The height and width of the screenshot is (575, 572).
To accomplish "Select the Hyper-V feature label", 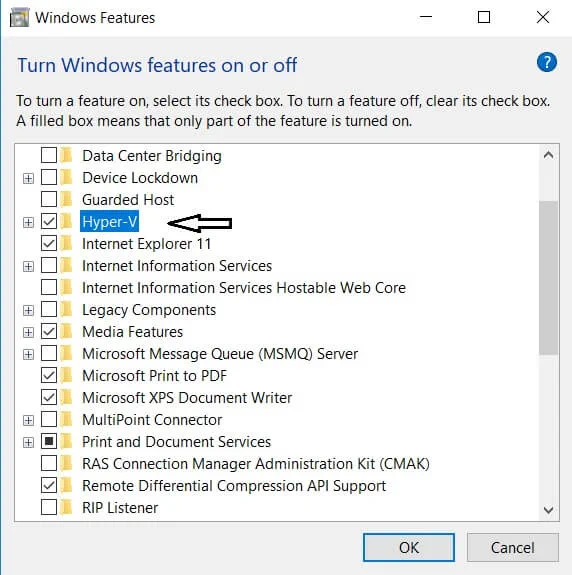I will 109,221.
